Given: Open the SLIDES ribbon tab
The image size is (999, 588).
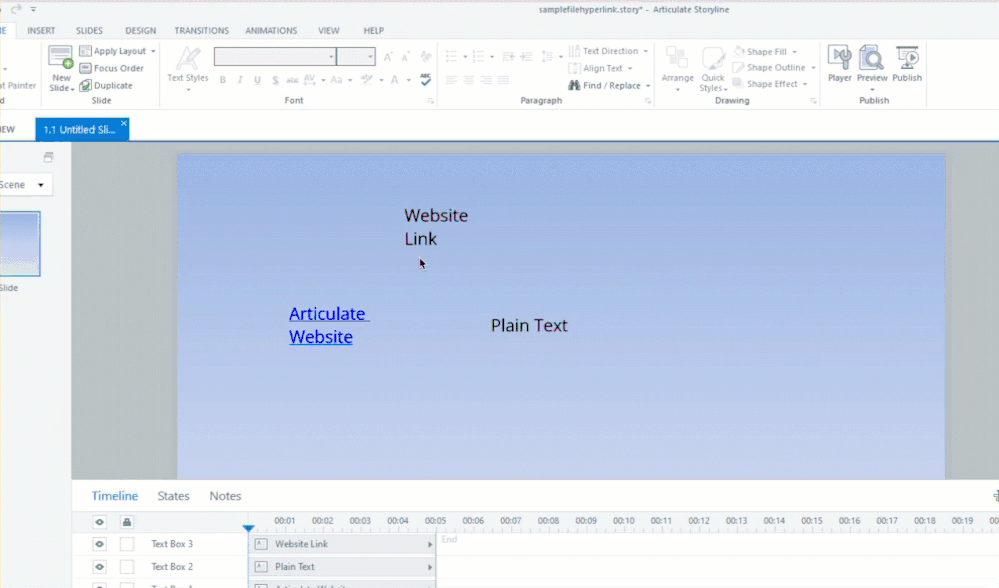Looking at the screenshot, I should click(x=89, y=31).
